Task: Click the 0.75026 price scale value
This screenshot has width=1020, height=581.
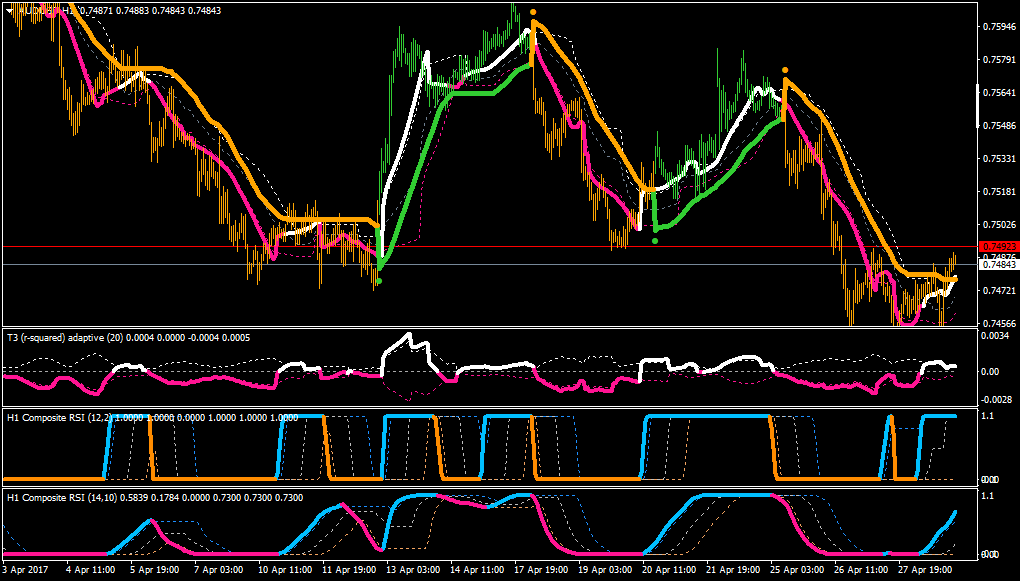Action: click(x=996, y=224)
